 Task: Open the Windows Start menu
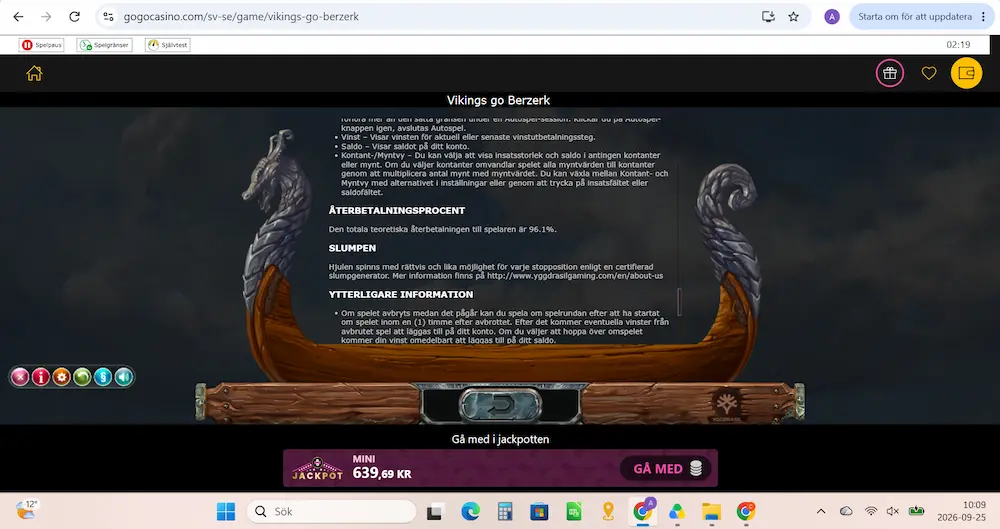(226, 511)
